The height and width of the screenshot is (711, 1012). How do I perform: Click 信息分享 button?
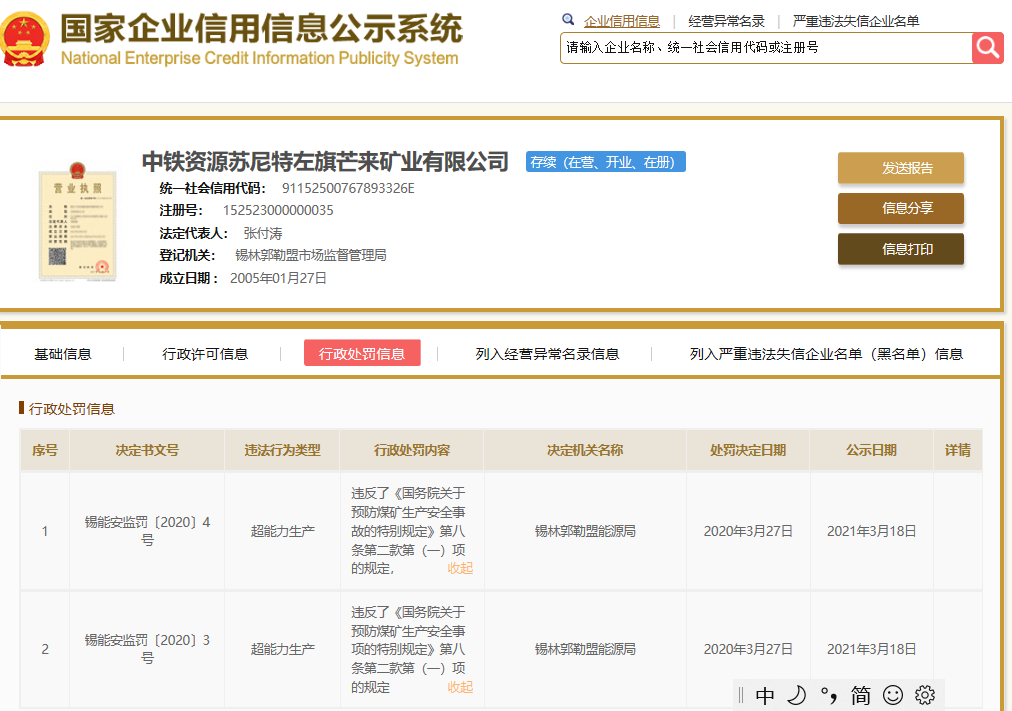[x=900, y=208]
